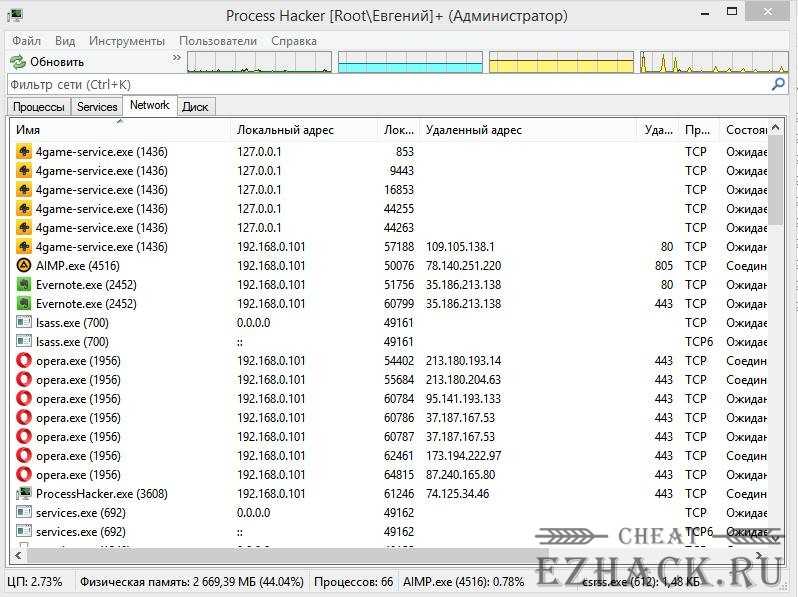Click the opera.exe icon on port 60786
This screenshot has width=798, height=597.
coord(24,418)
